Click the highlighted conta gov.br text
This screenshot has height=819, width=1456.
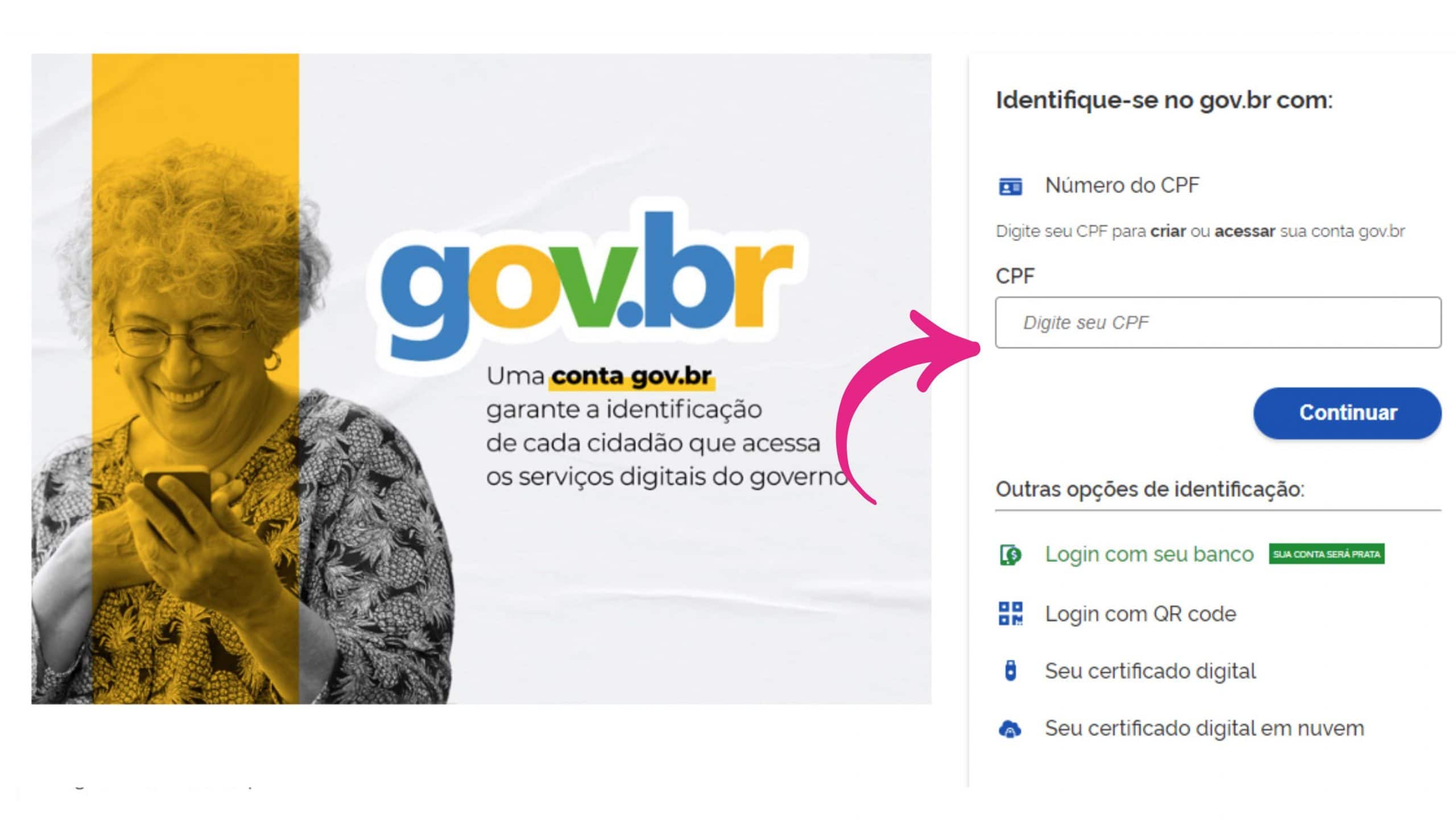[631, 376]
